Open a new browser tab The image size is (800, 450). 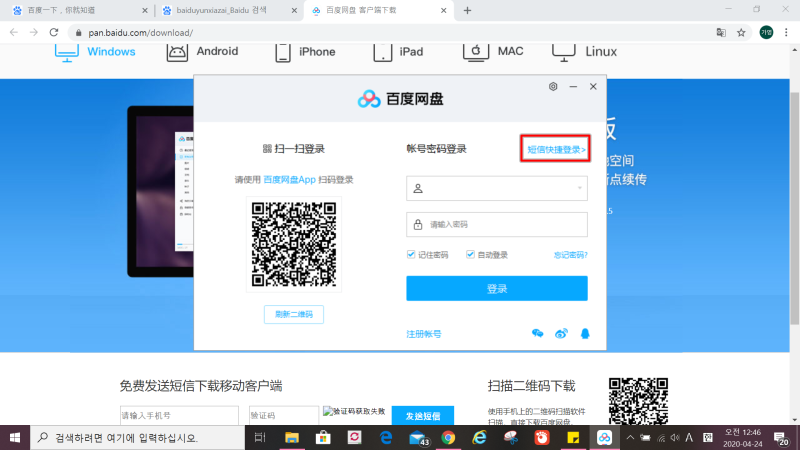tap(467, 10)
